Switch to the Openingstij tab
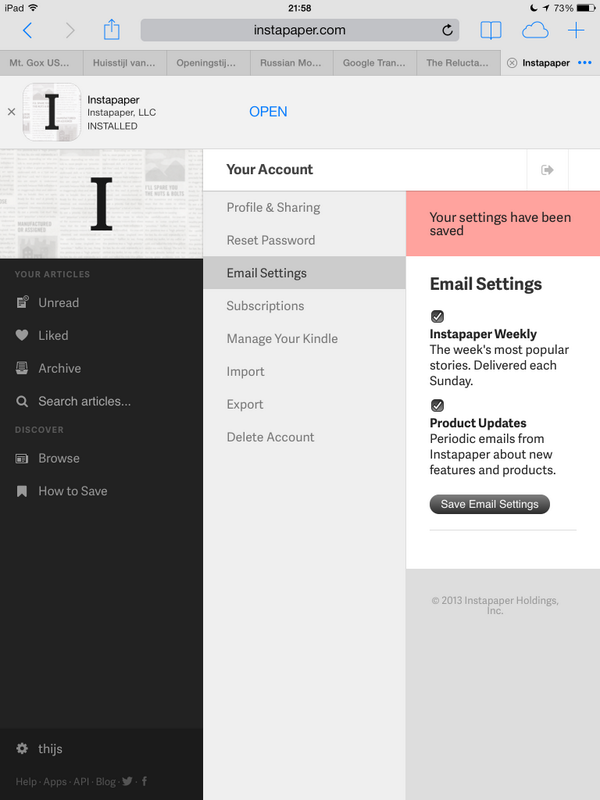 pos(208,63)
